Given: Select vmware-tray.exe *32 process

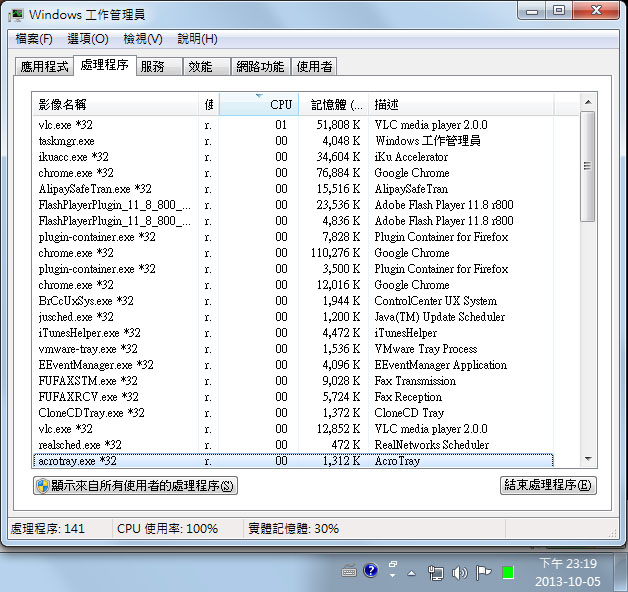Looking at the screenshot, I should pos(293,349).
